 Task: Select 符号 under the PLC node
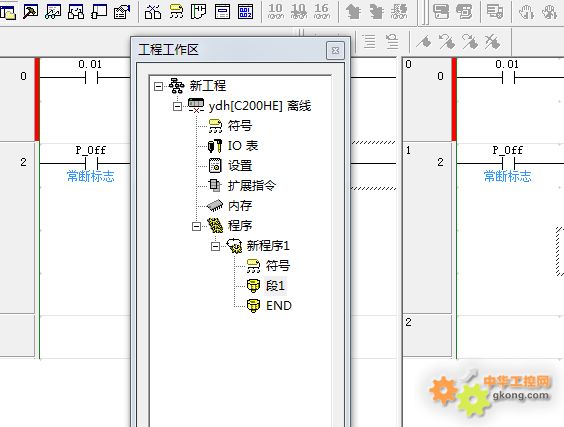click(240, 126)
